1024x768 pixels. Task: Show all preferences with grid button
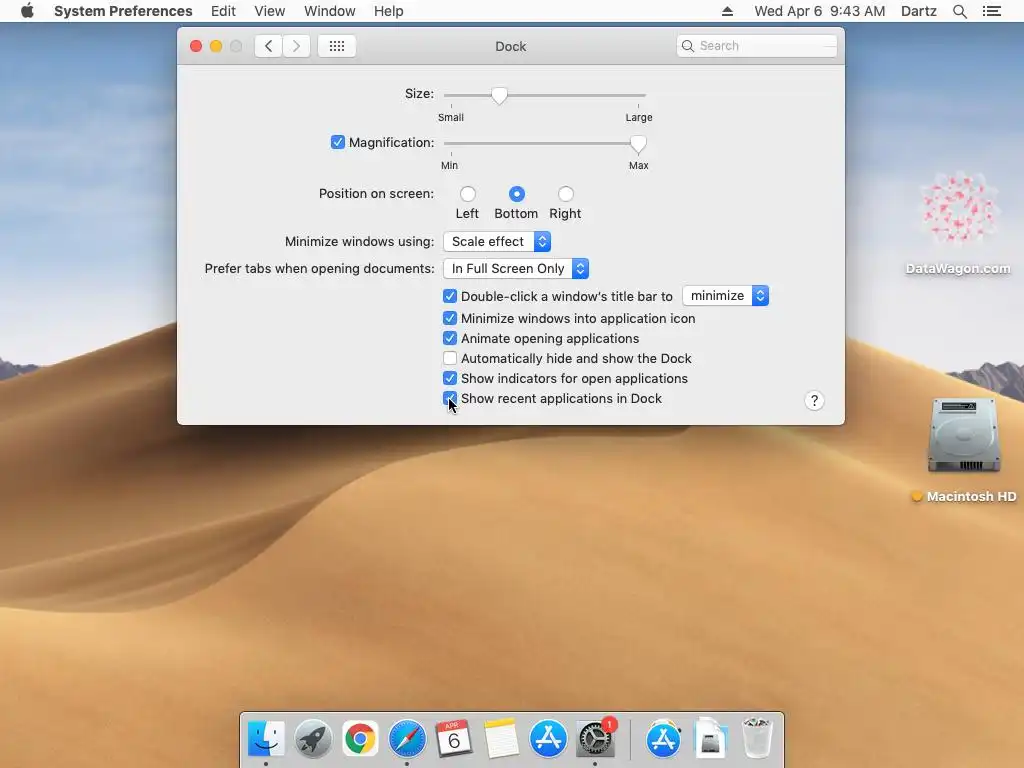pos(337,46)
